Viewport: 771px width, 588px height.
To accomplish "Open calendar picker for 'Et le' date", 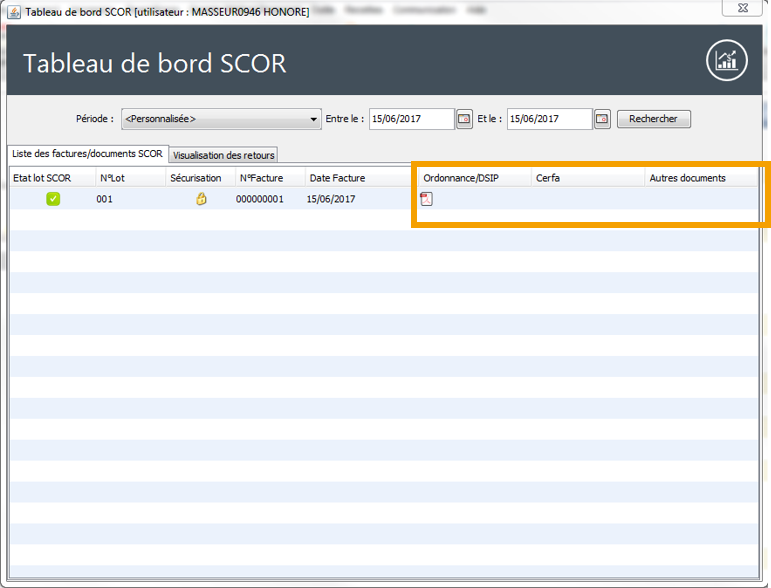I will [x=602, y=119].
